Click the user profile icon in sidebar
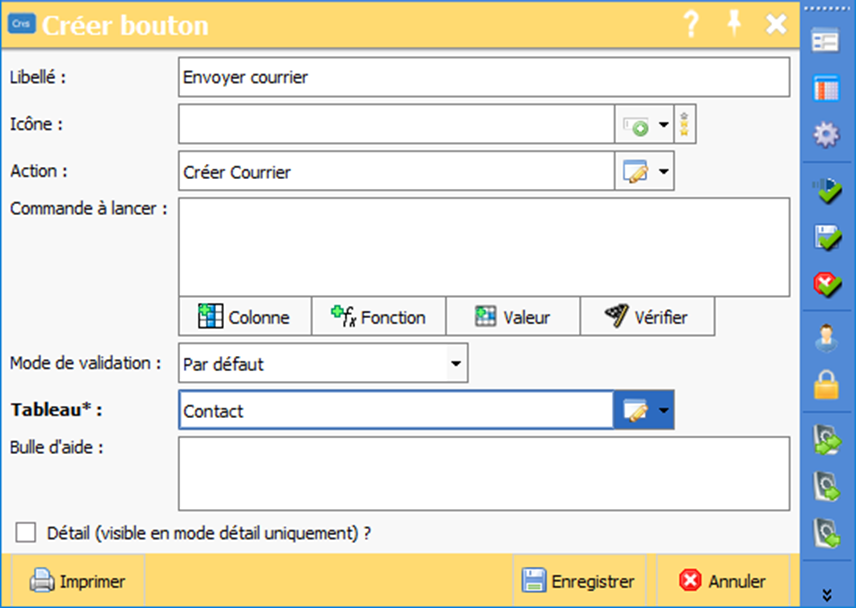 (x=826, y=339)
